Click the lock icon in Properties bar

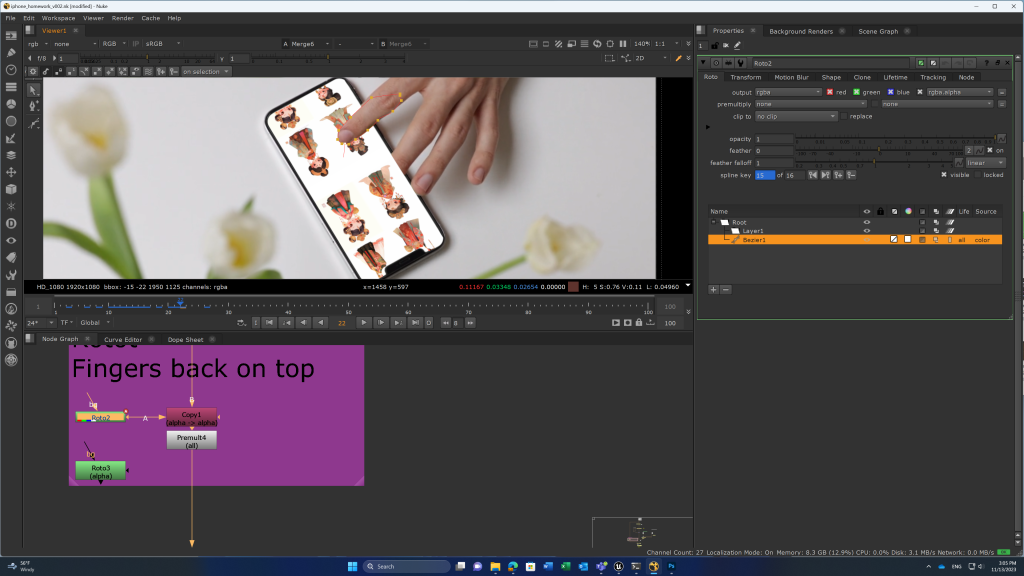click(x=714, y=46)
